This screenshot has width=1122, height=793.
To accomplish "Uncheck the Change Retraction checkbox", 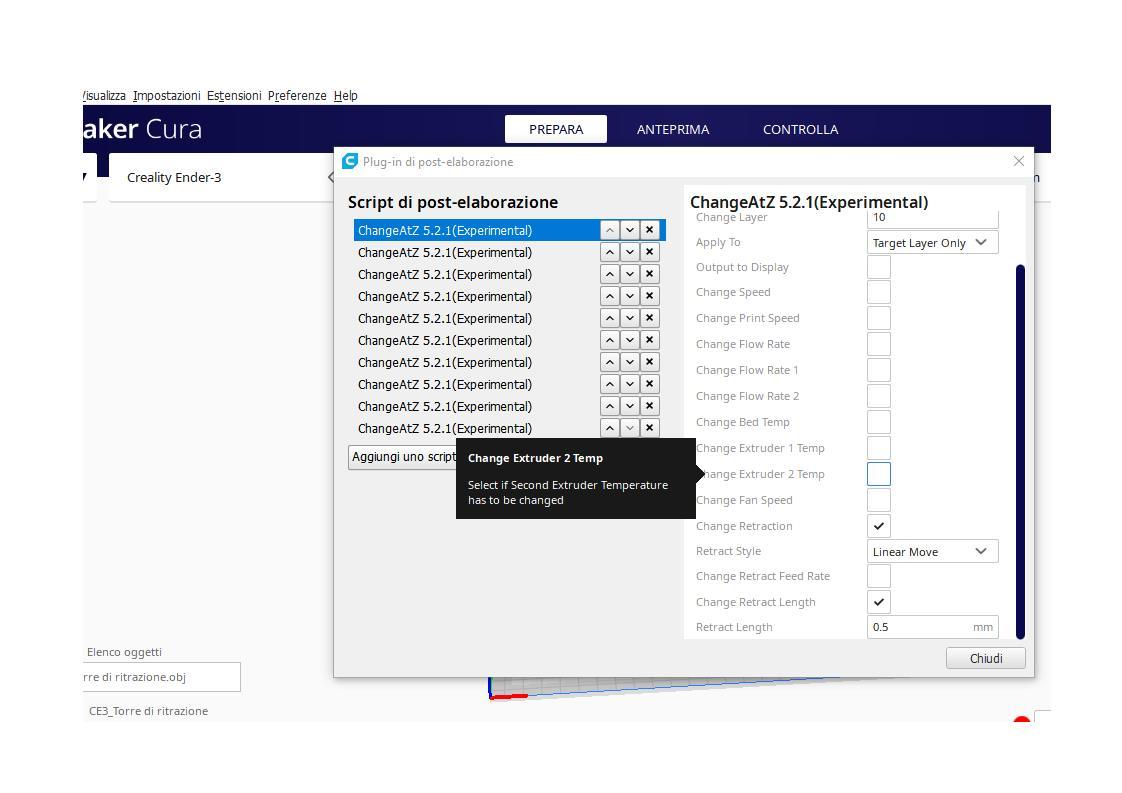I will point(878,526).
